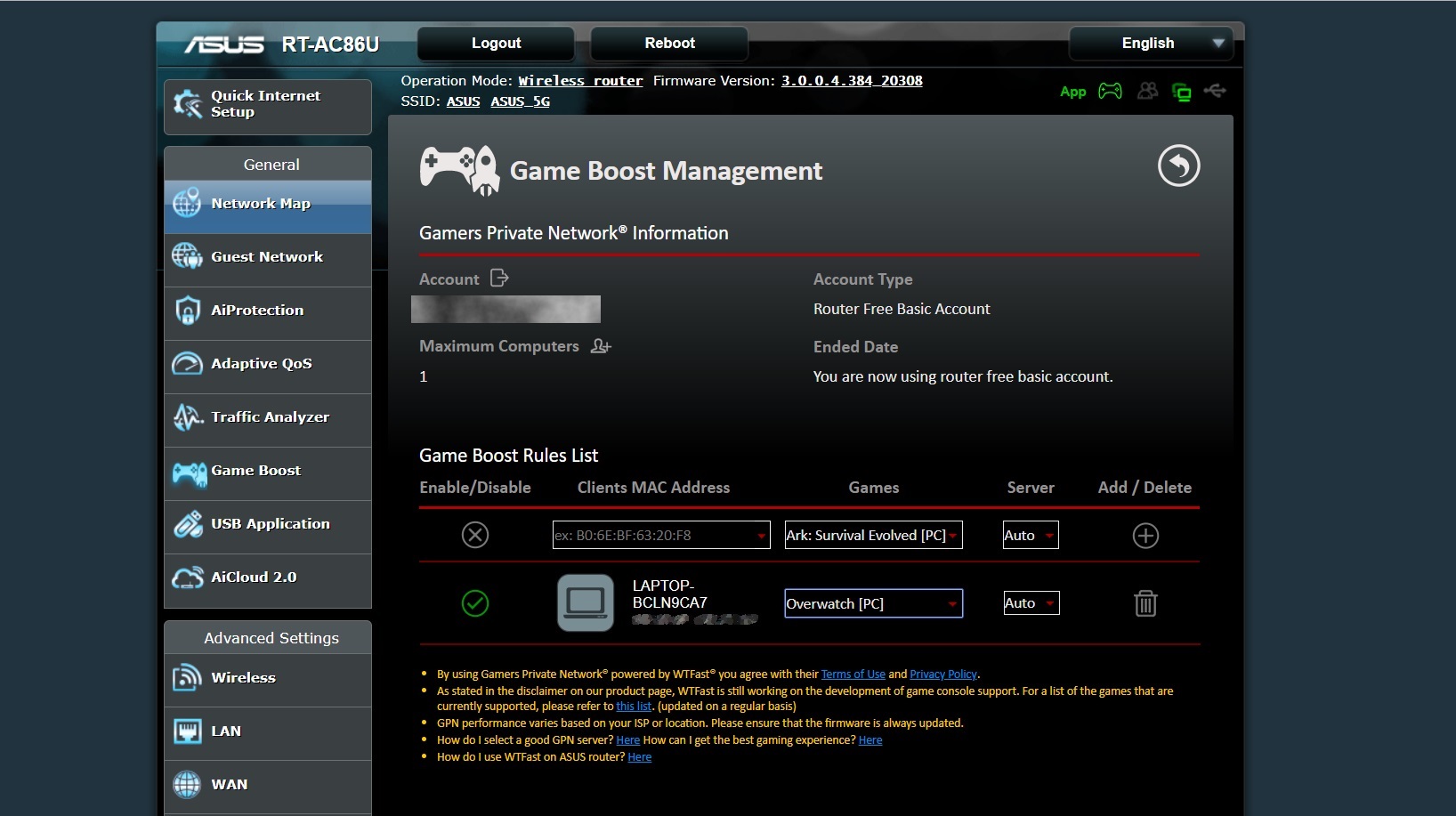Open WAN advanced settings
This screenshot has width=1456, height=816.
[268, 787]
